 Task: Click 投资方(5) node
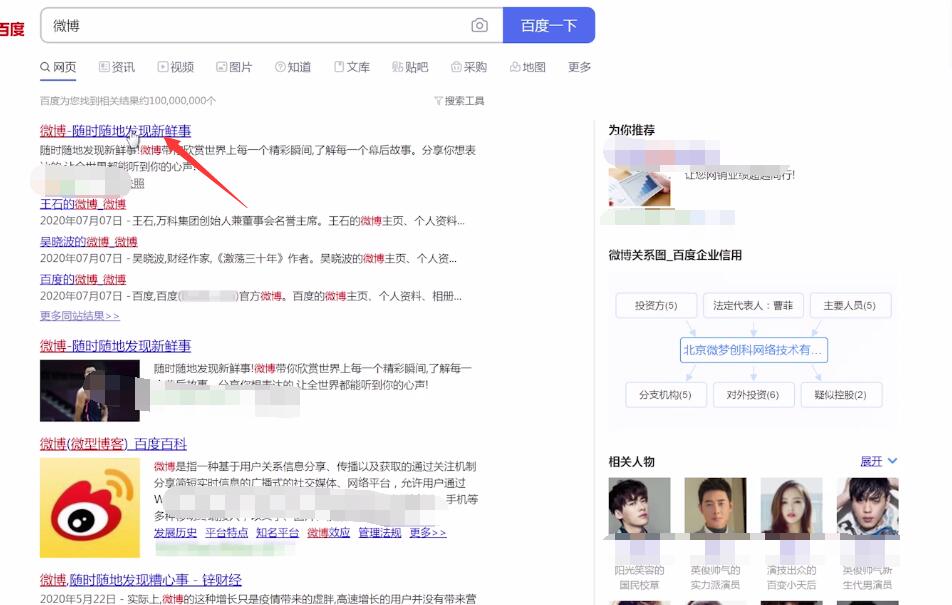tap(656, 306)
